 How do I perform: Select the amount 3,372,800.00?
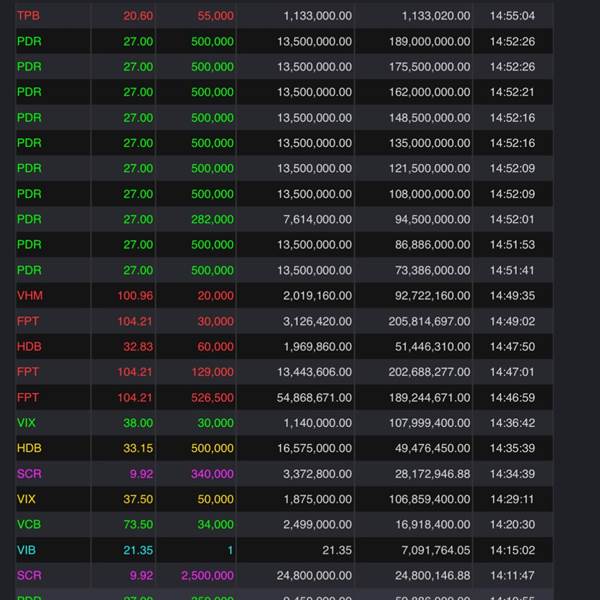pyautogui.click(x=318, y=474)
